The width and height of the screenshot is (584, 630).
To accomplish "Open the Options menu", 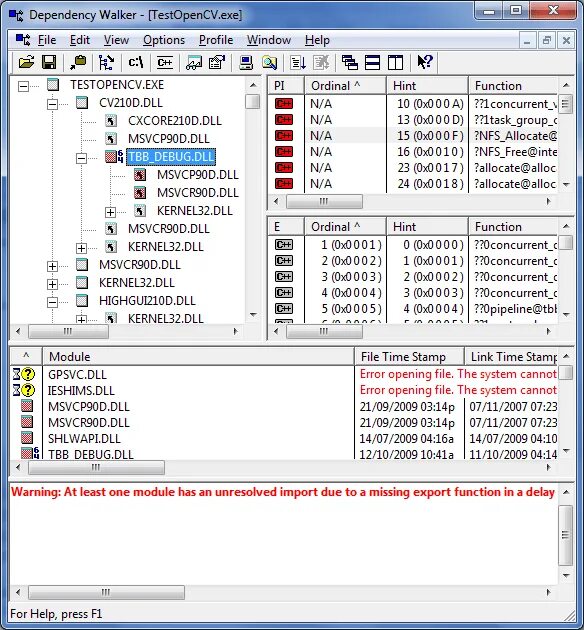I will 164,40.
